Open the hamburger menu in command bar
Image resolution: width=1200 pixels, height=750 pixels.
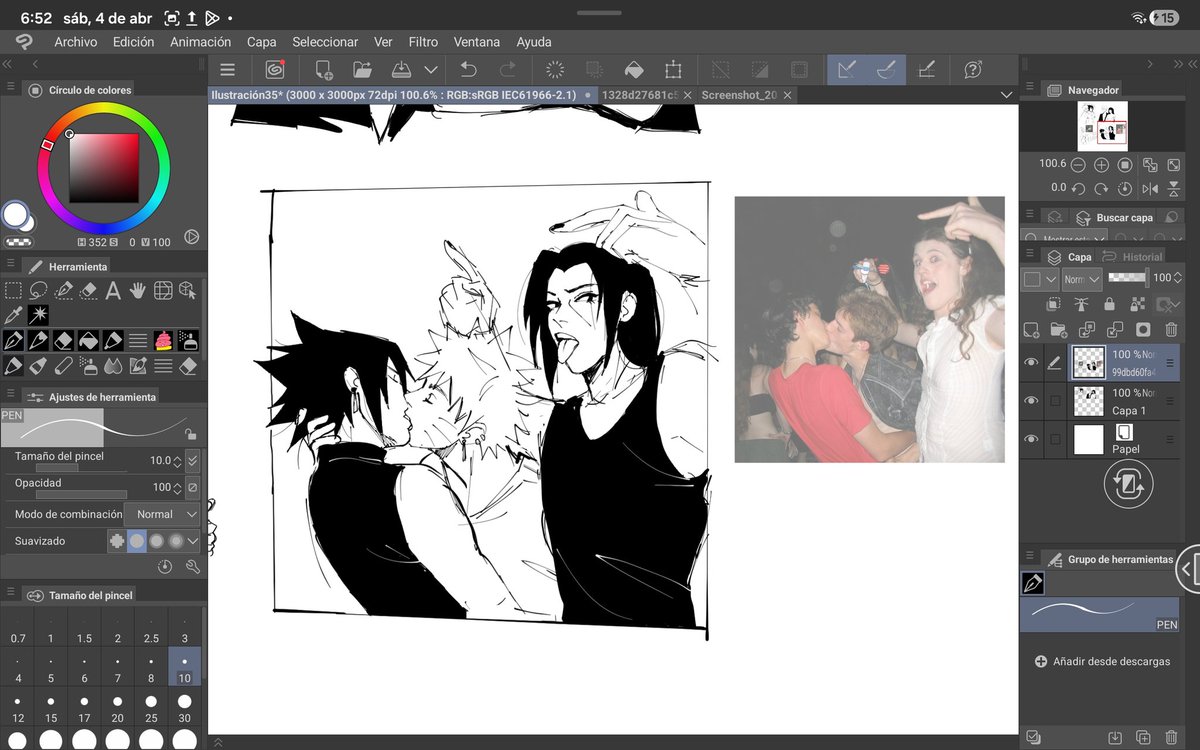[227, 70]
